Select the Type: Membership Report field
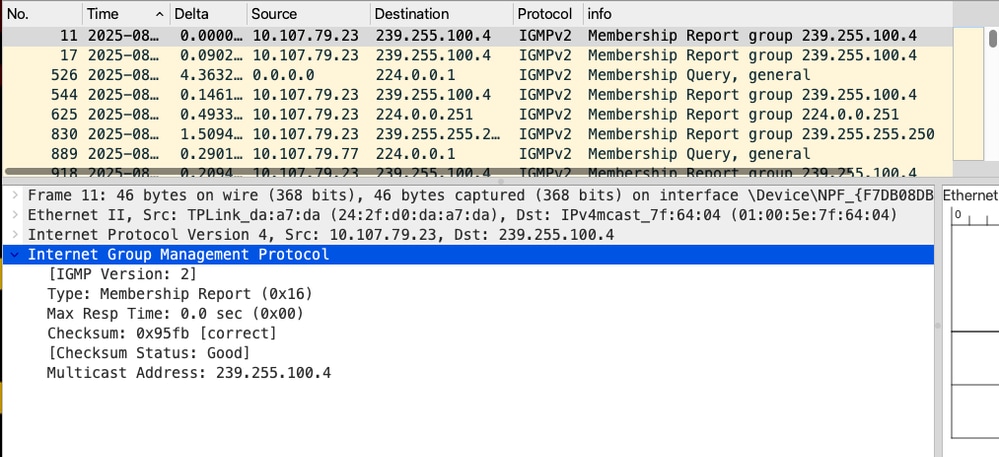Screen dimensions: 999x457 click(x=179, y=294)
